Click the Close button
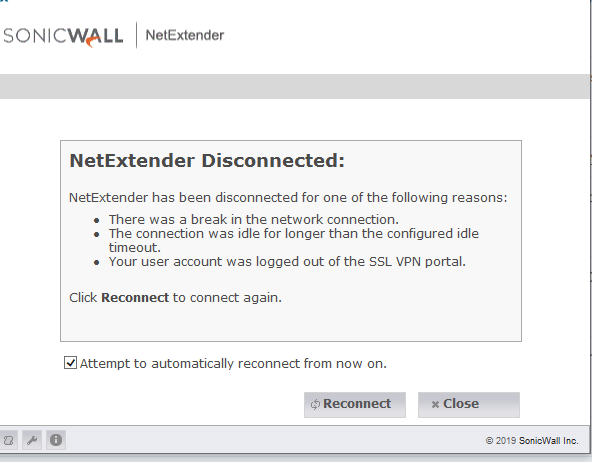 (x=469, y=405)
